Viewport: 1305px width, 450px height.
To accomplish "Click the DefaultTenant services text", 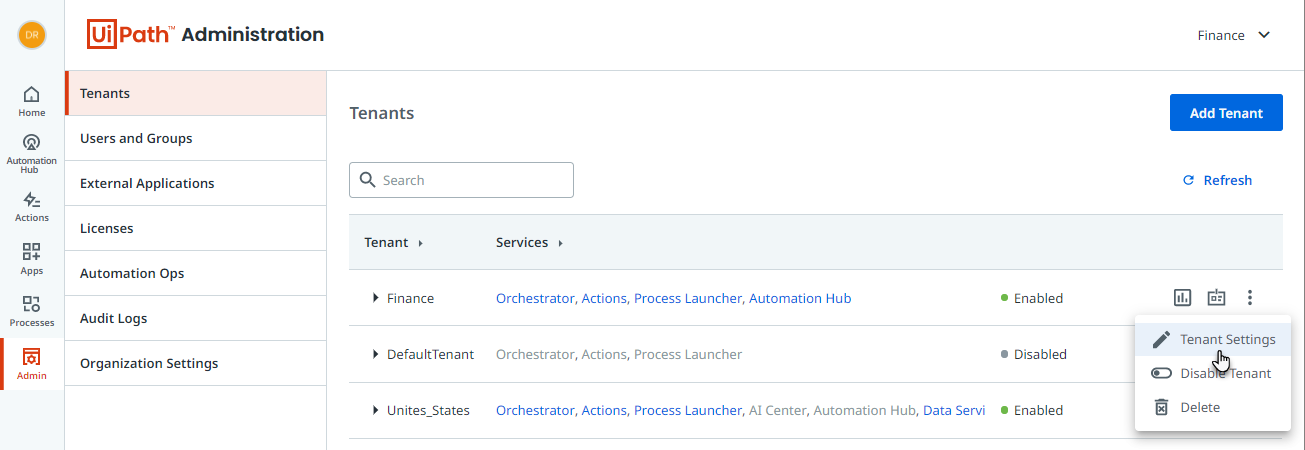I will [x=619, y=354].
